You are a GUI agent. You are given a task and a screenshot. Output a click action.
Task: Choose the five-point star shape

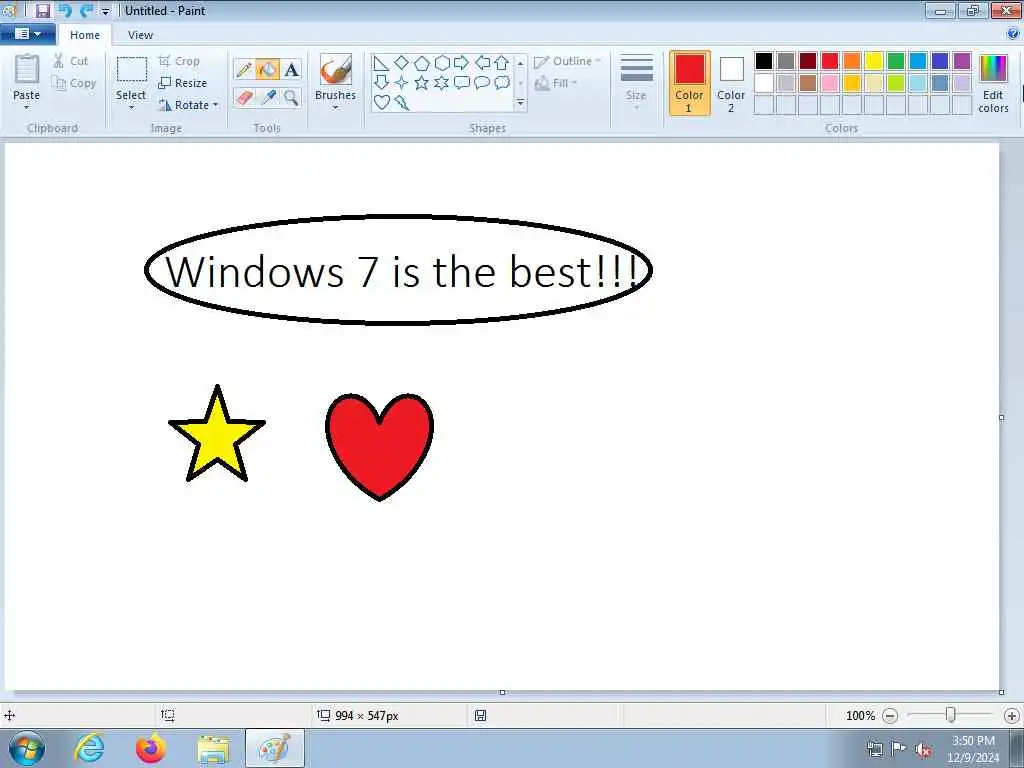pos(422,83)
